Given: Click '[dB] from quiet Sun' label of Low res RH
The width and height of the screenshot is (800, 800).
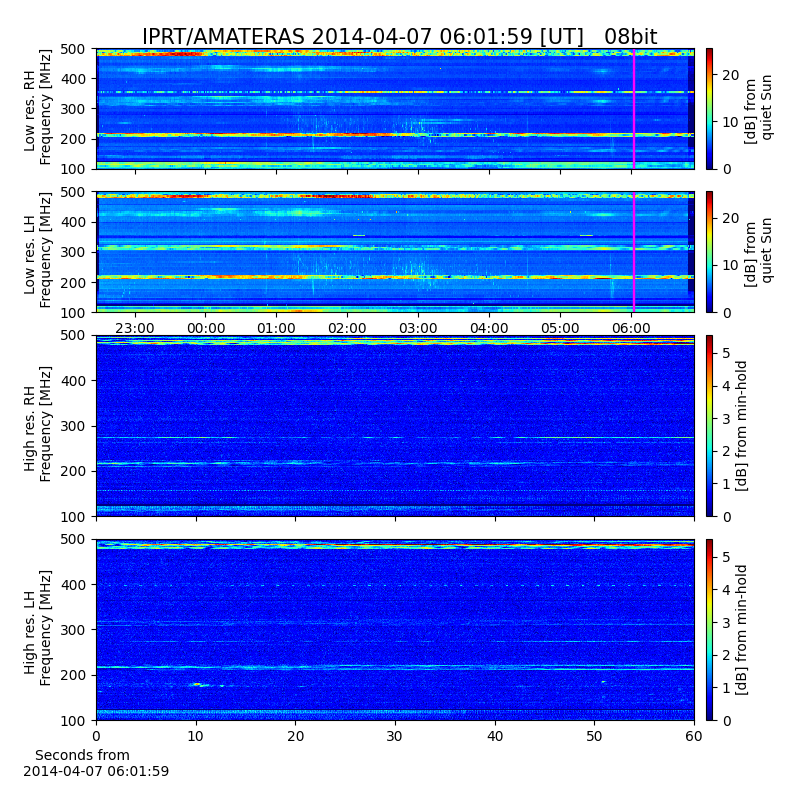Looking at the screenshot, I should click(759, 108).
